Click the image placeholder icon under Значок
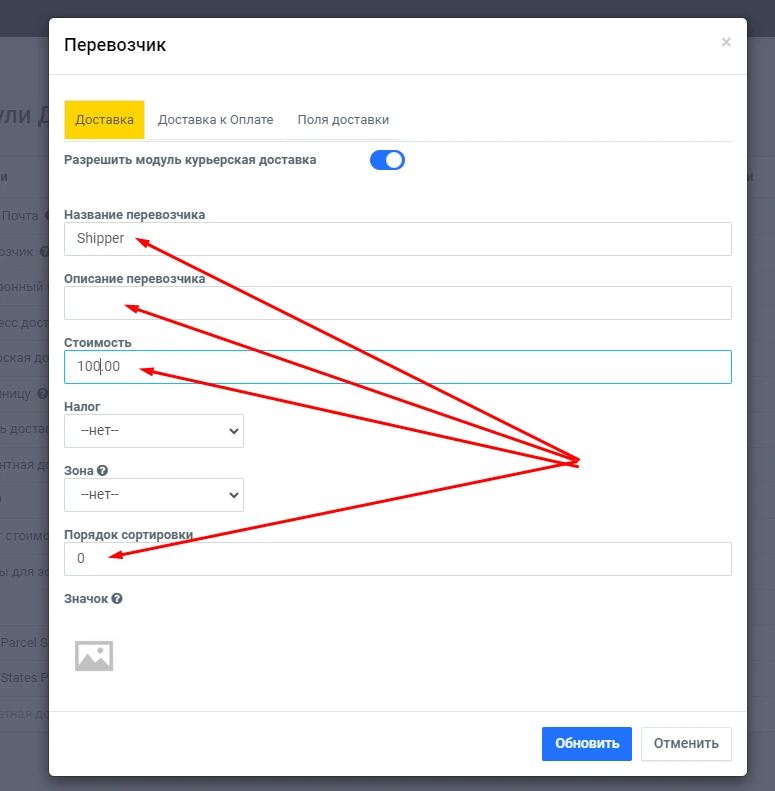775x791 pixels. [94, 655]
